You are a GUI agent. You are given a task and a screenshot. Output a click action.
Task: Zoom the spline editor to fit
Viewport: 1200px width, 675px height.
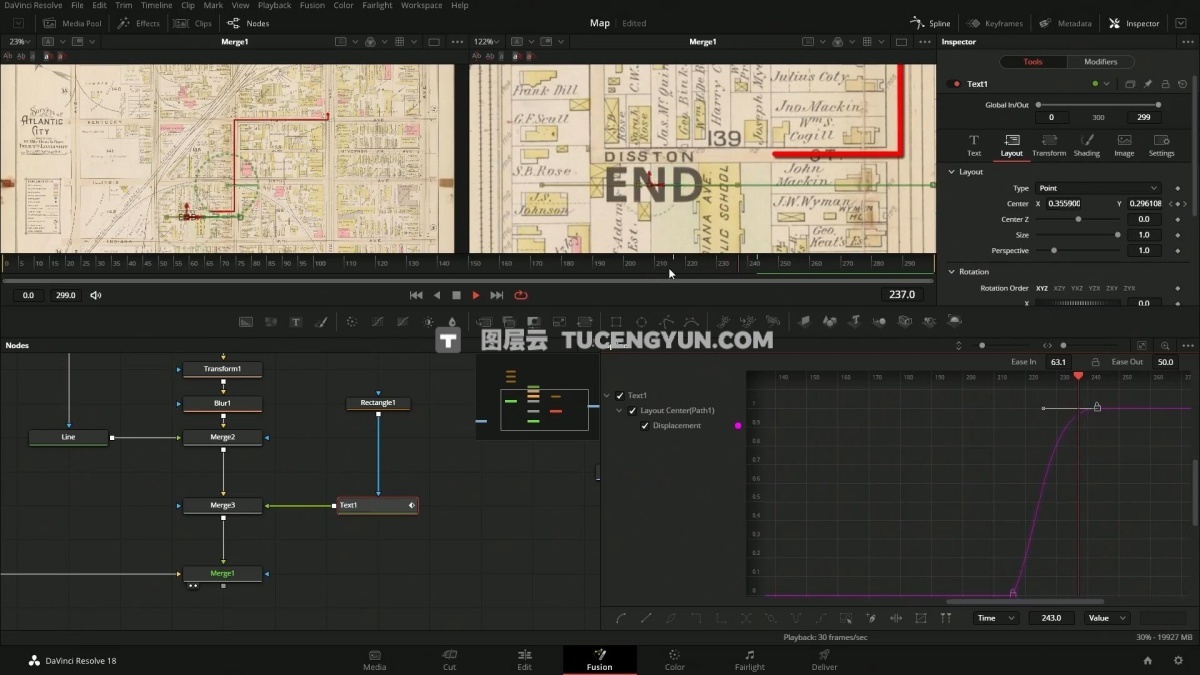click(1142, 346)
